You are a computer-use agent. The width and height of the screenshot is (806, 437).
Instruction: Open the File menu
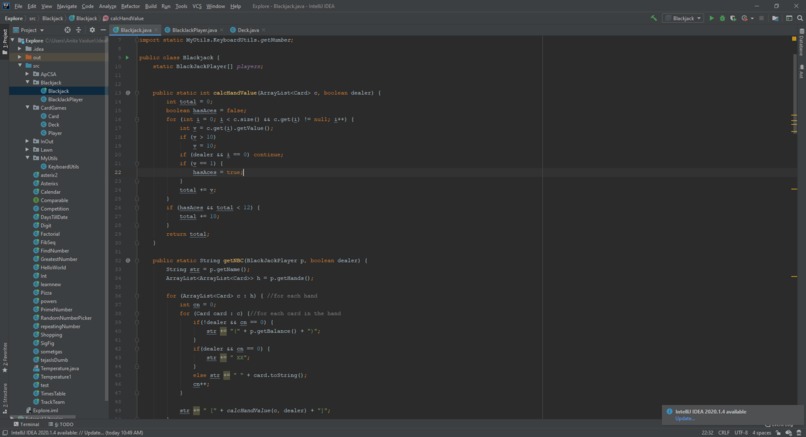pos(18,6)
